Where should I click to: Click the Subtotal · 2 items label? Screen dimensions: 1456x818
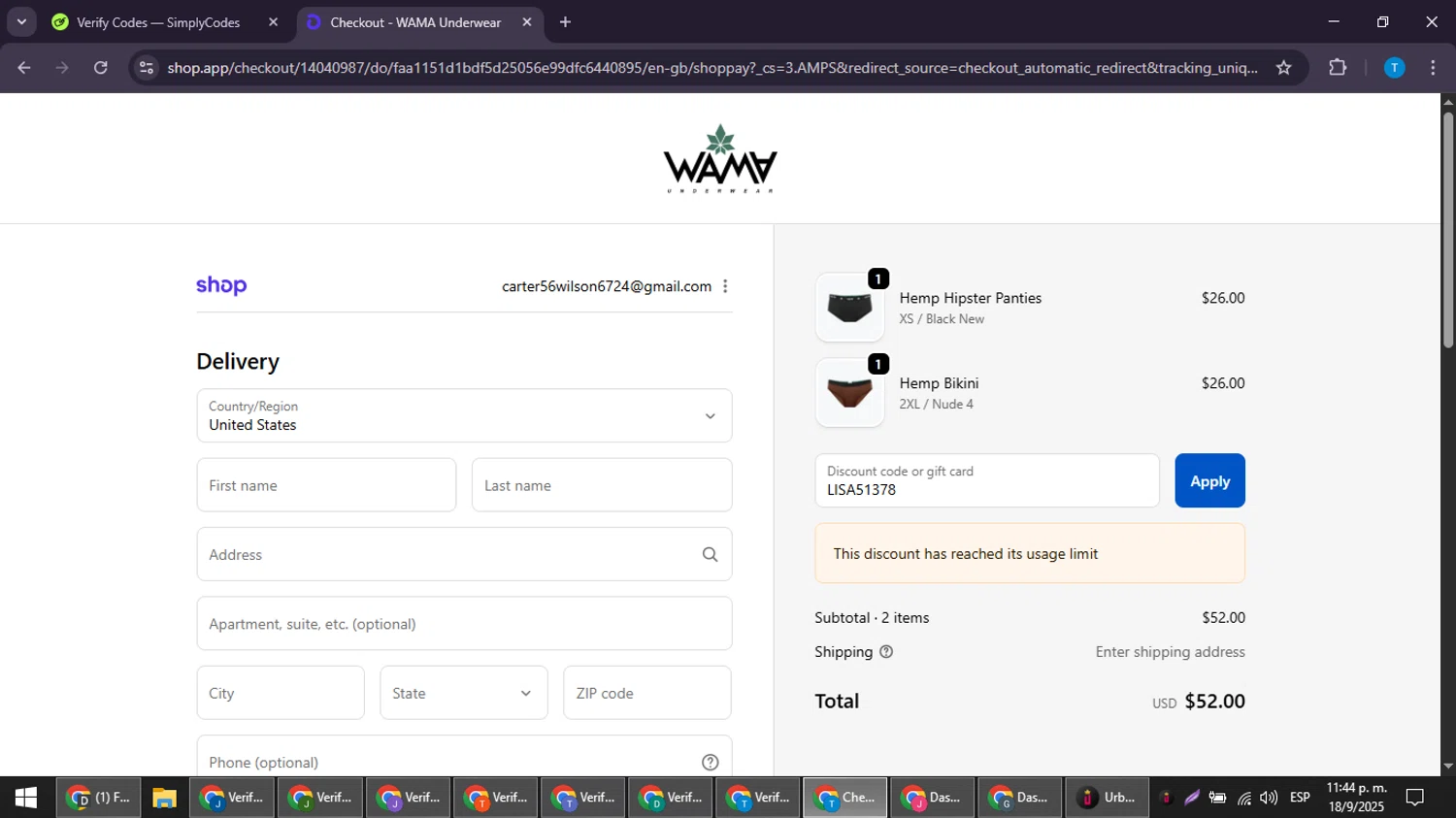point(872,617)
